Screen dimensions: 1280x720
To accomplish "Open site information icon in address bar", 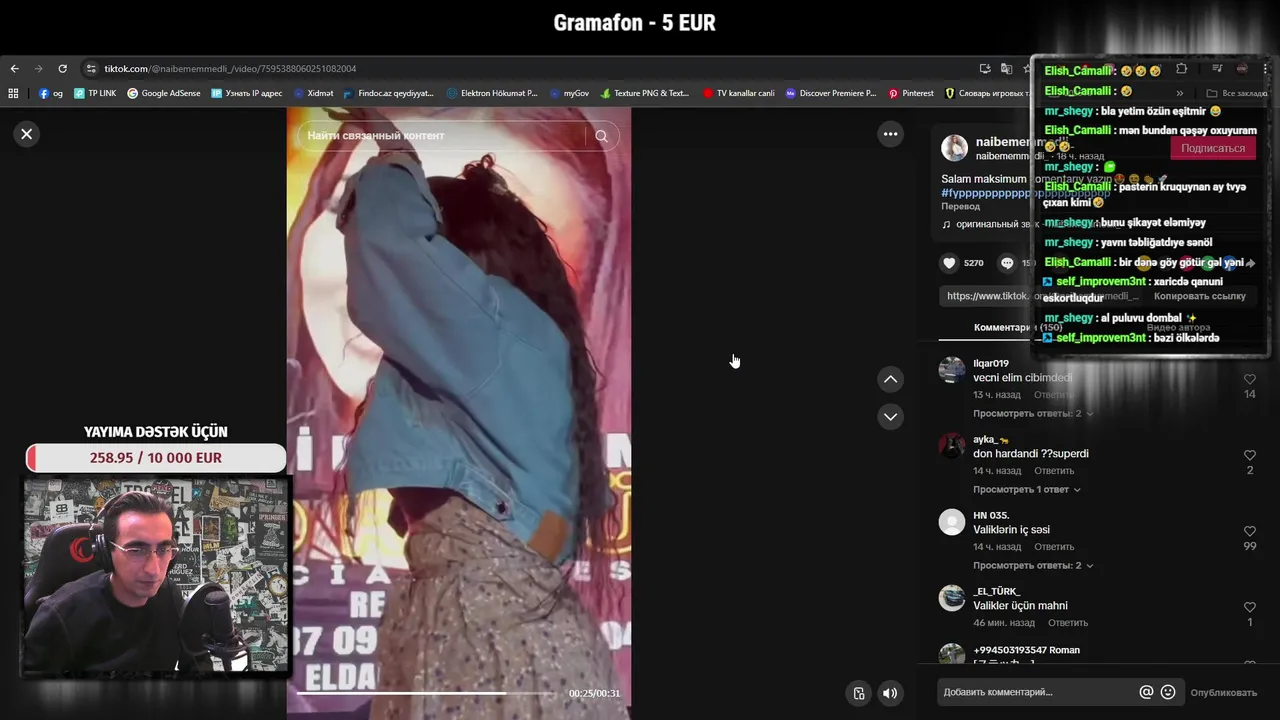I will click(x=91, y=69).
